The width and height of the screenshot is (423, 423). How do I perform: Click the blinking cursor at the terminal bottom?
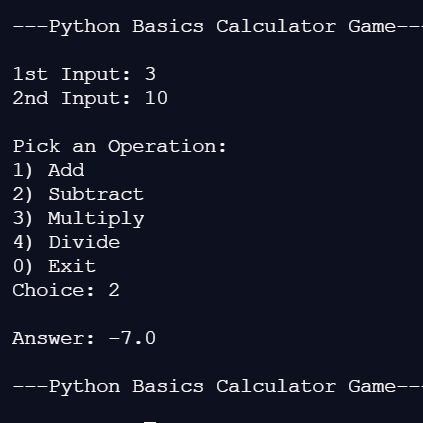pos(150,422)
